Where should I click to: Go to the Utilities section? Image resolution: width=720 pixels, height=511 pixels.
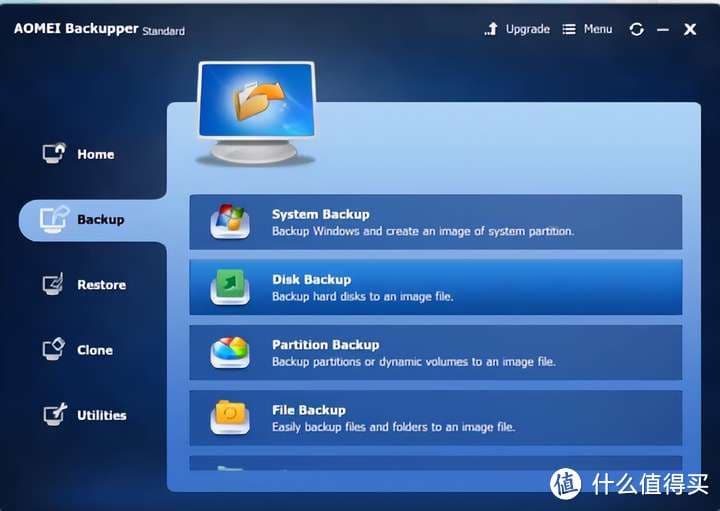point(84,415)
